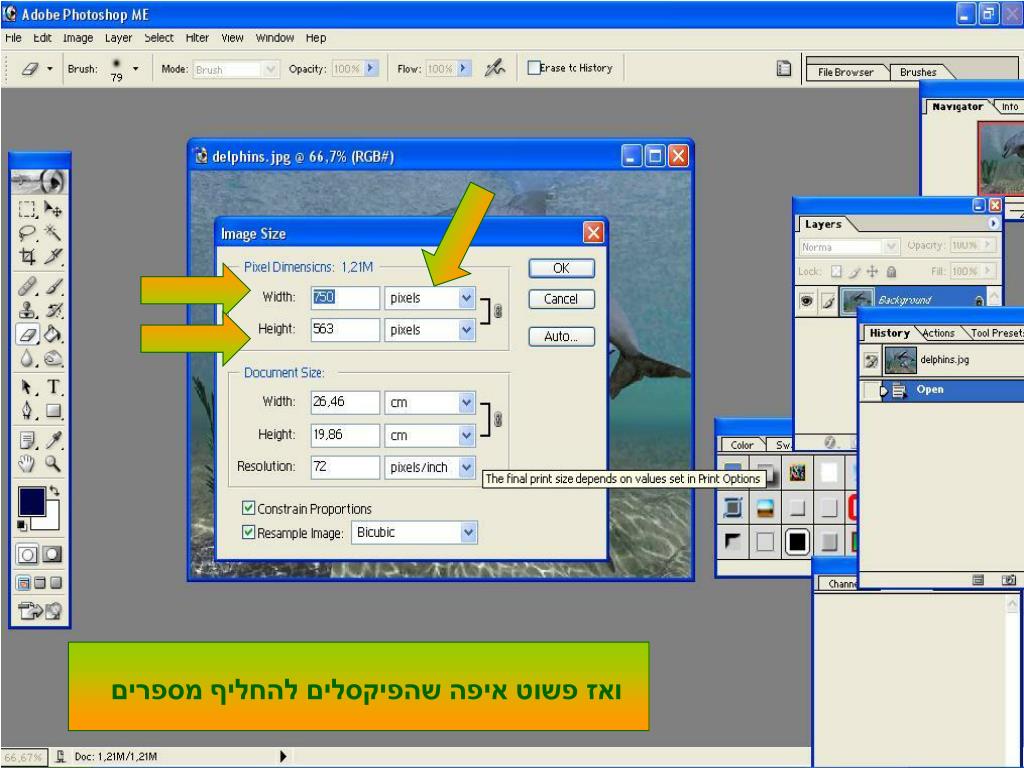
Task: Click OK in Image Size dialog
Action: click(x=561, y=268)
